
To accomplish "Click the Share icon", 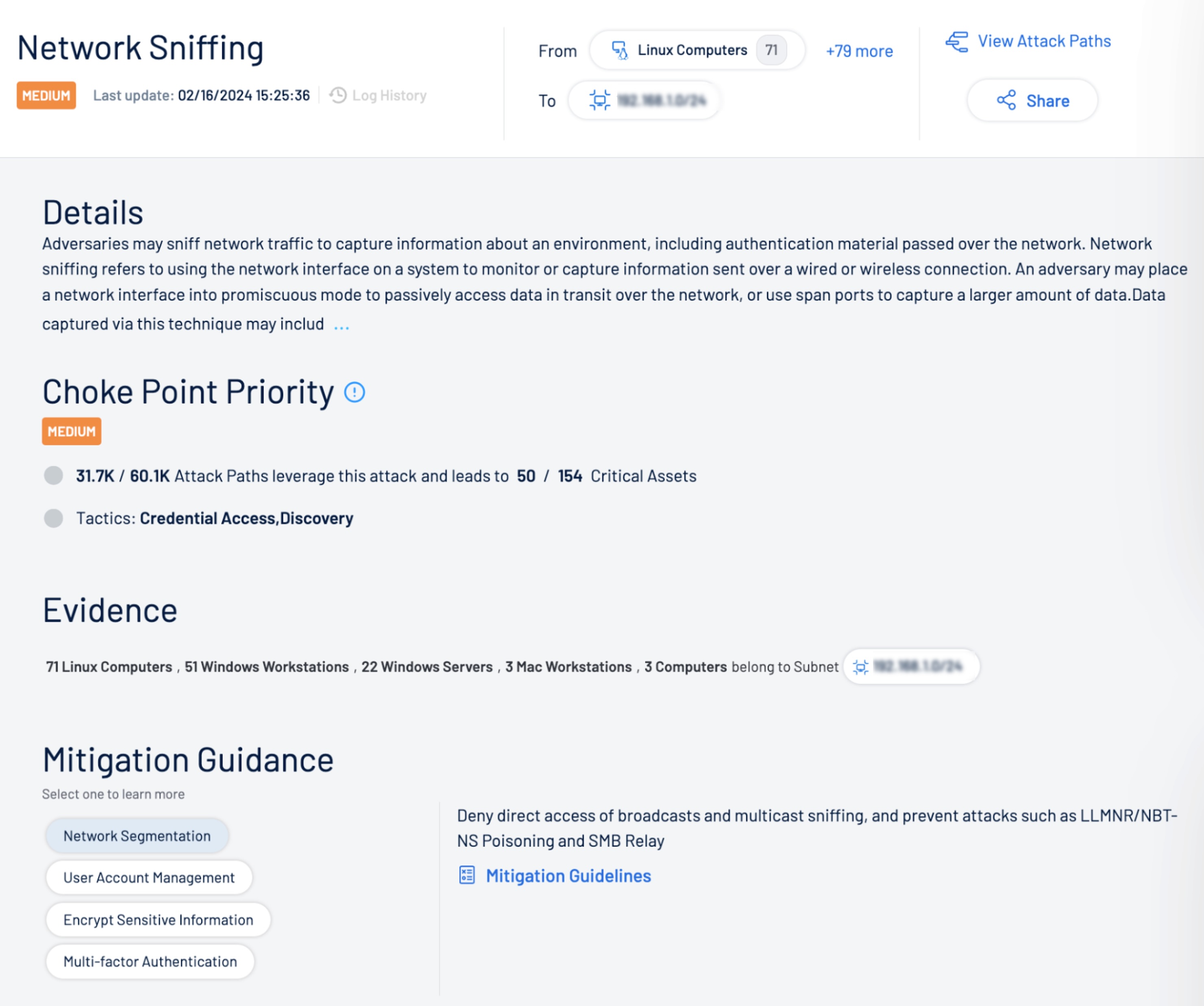I will coord(1007,100).
